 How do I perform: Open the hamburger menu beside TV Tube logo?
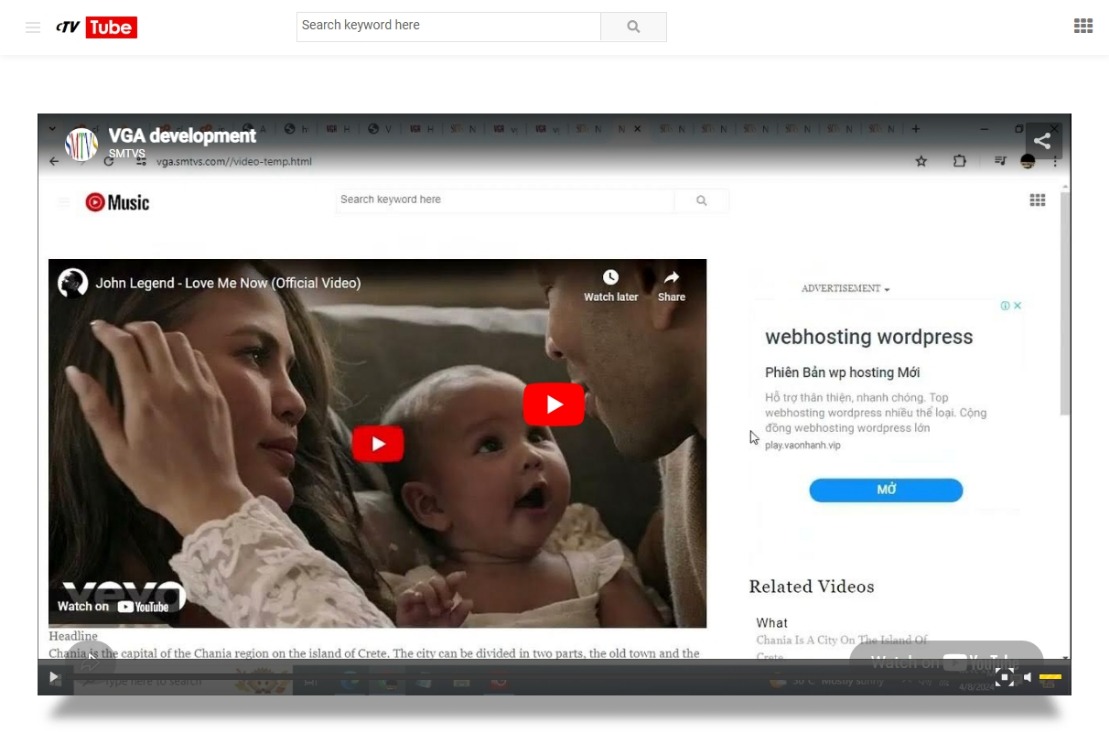[33, 28]
